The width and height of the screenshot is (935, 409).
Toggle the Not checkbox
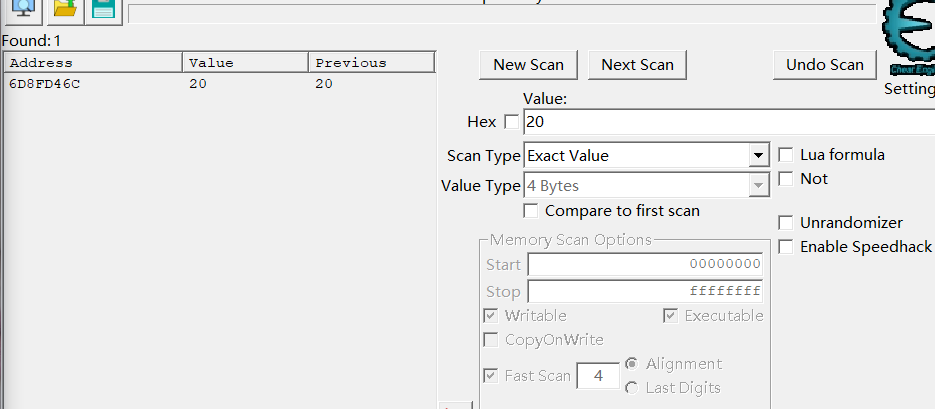(x=786, y=179)
